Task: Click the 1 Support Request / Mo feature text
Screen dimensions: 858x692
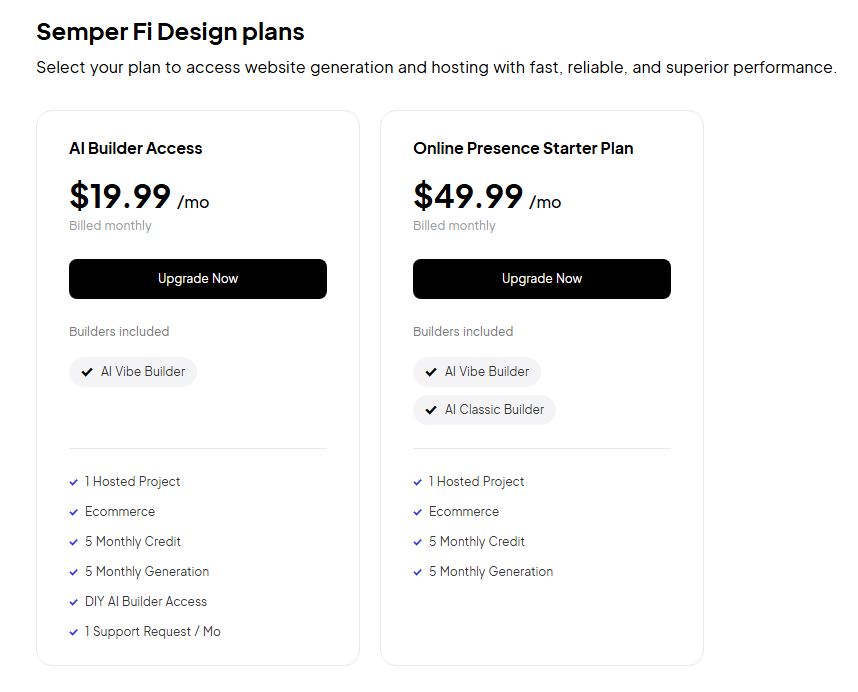Action: 153,632
